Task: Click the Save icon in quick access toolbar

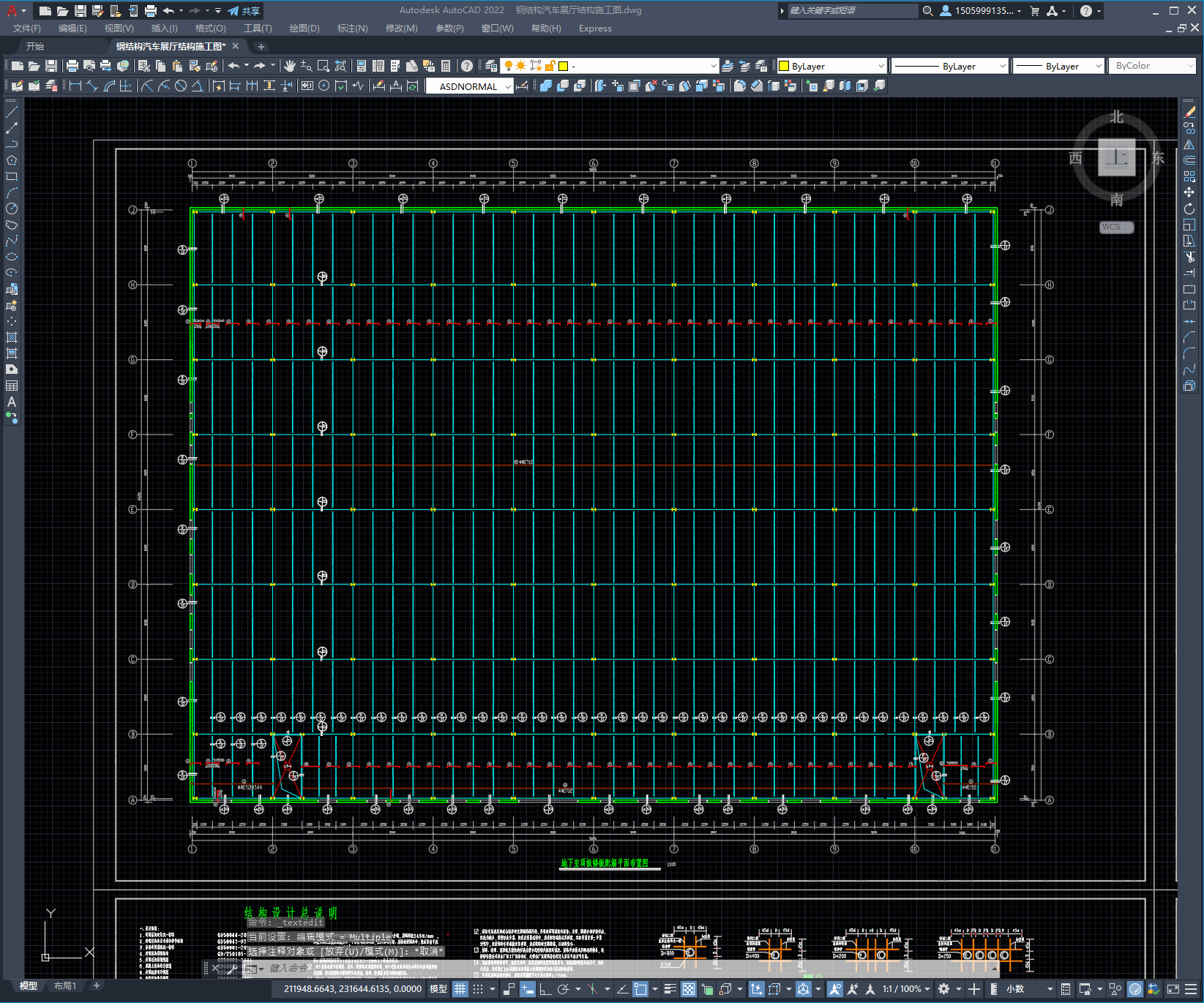Action: (x=81, y=11)
